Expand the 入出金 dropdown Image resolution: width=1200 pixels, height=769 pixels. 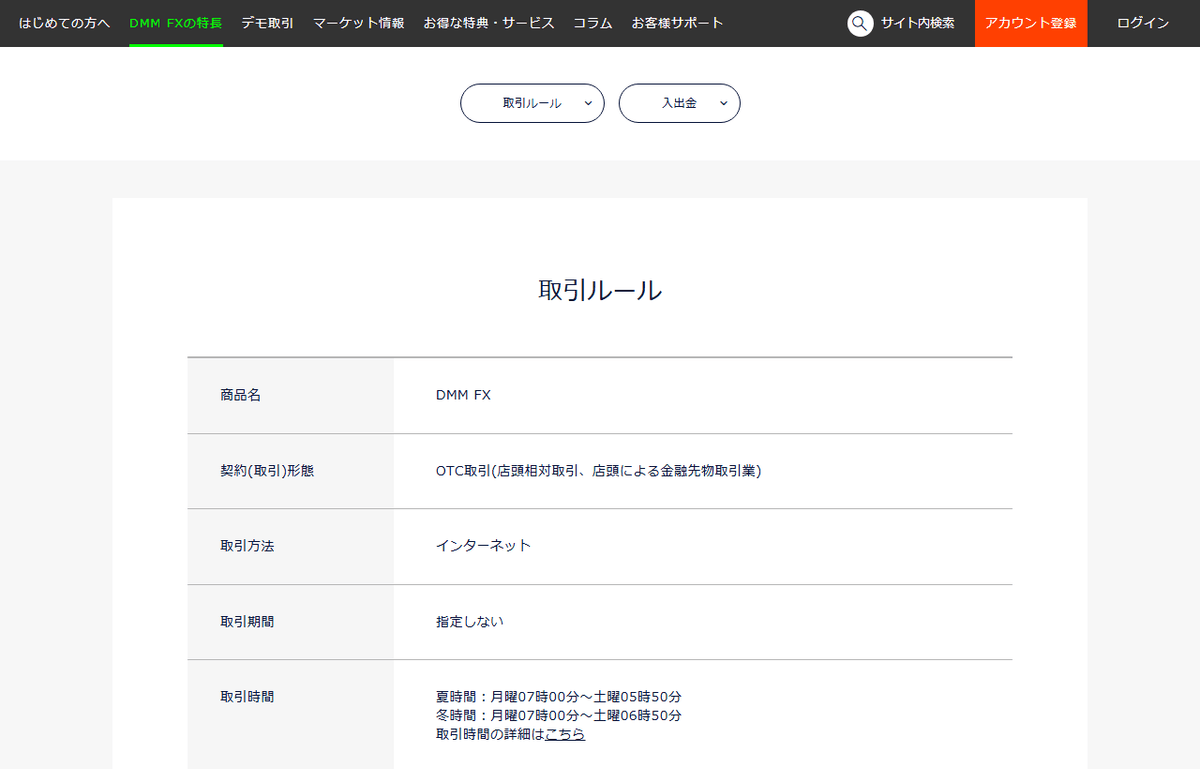(679, 103)
